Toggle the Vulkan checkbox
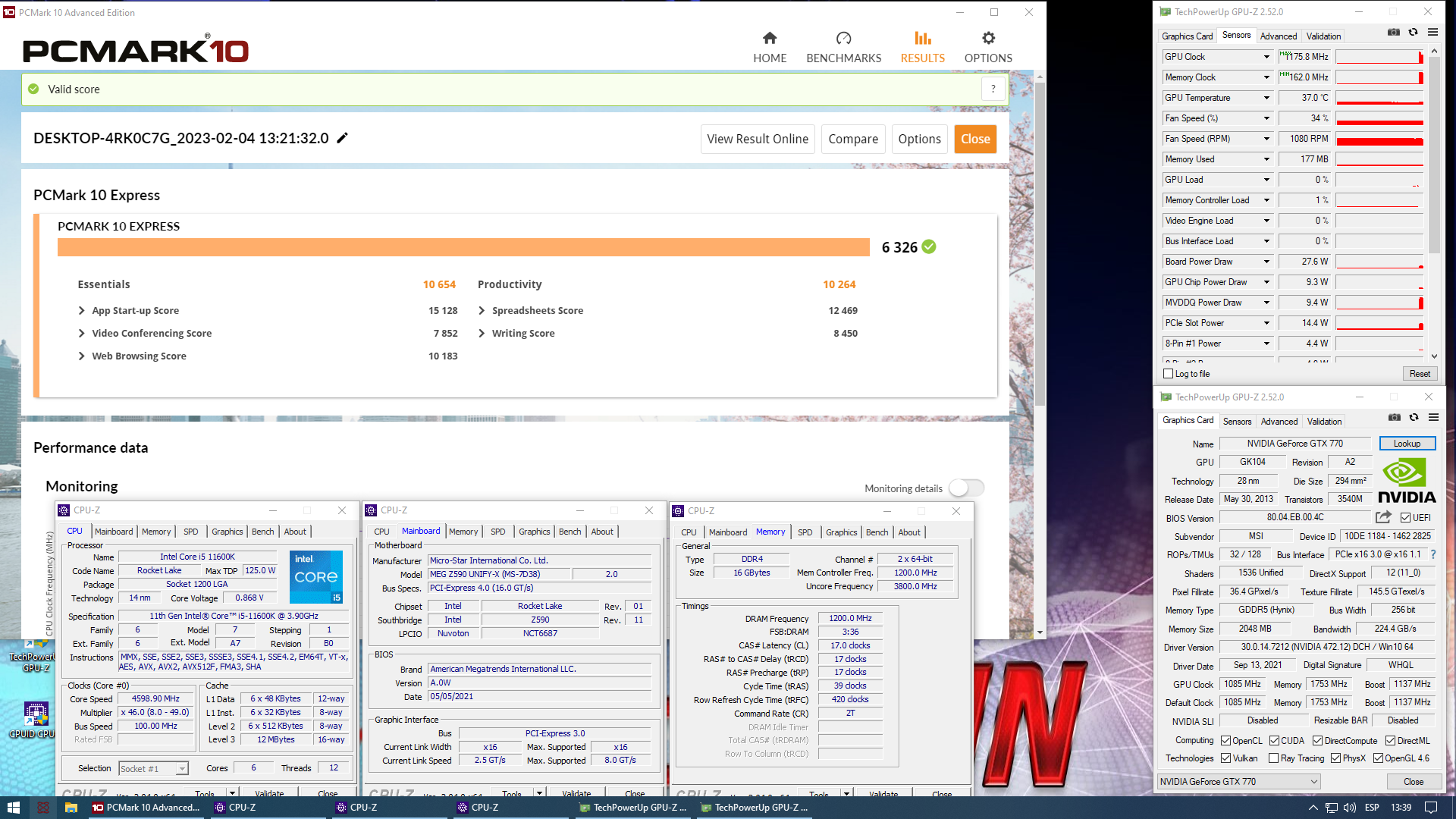The height and width of the screenshot is (819, 1456). click(1225, 758)
